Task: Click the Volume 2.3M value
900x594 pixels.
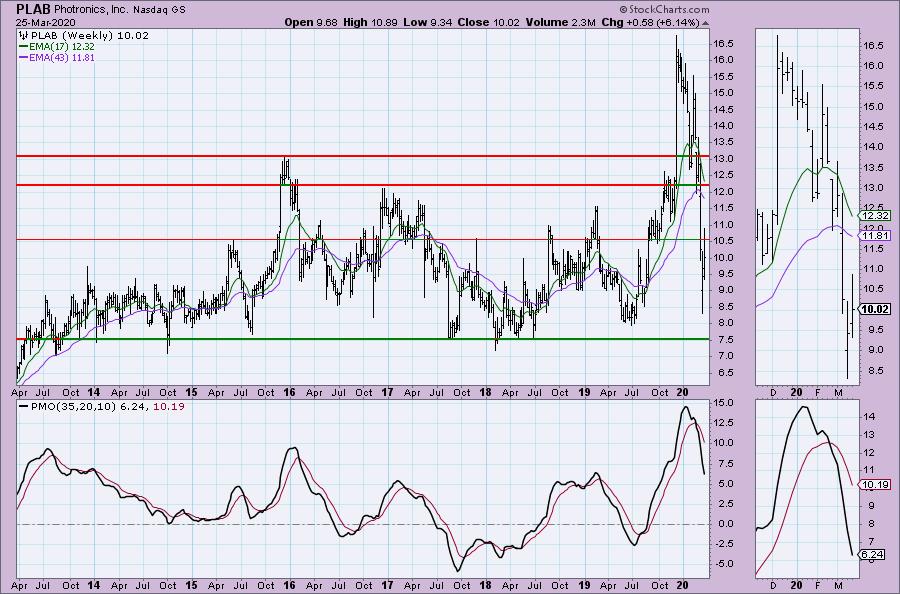Action: click(560, 22)
